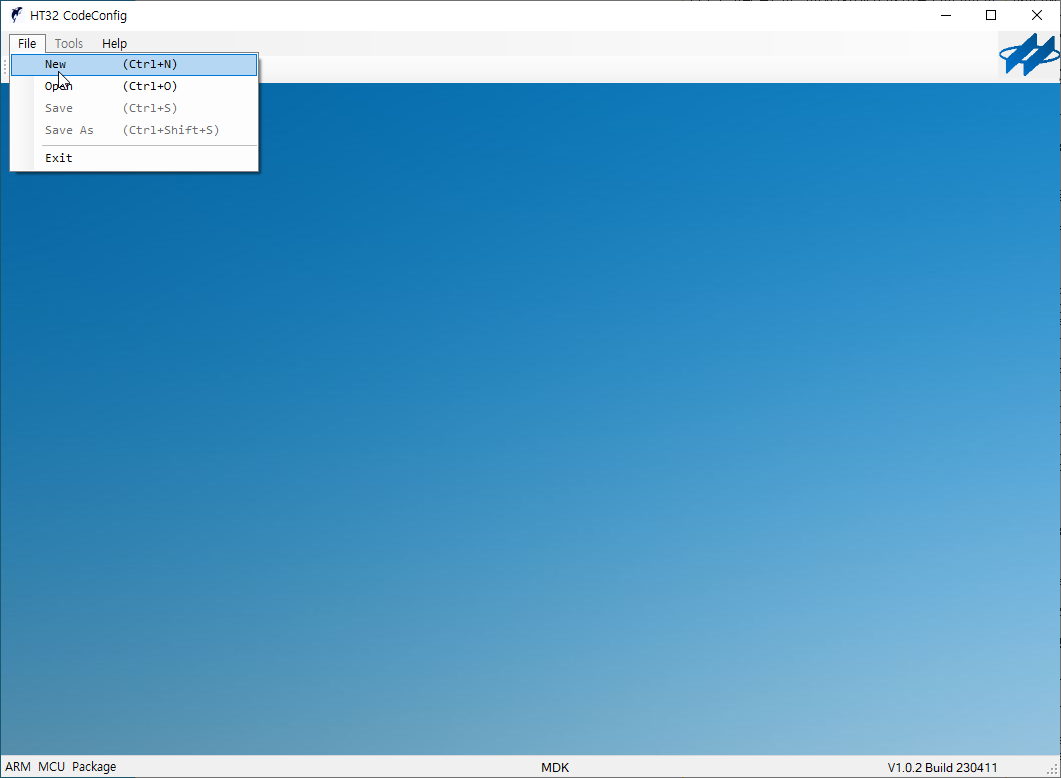
Task: Open the Tools menu
Action: [69, 43]
